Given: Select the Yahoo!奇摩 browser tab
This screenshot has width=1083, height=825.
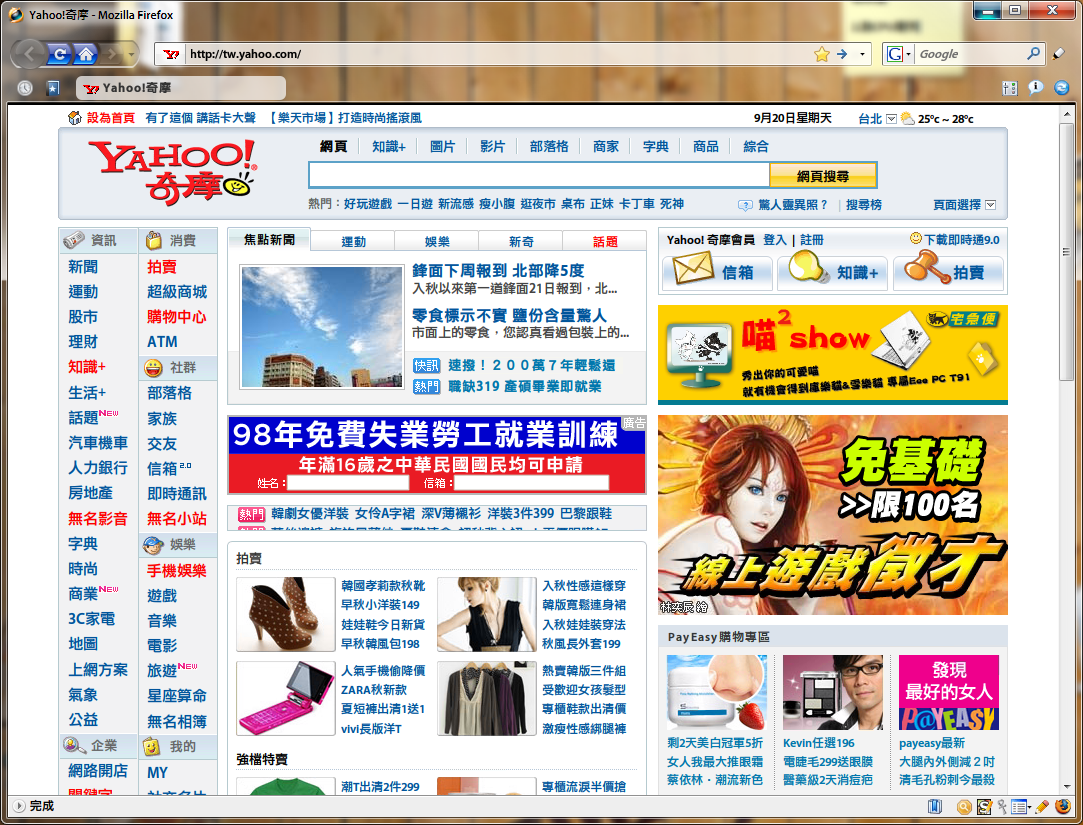Looking at the screenshot, I should 181,88.
